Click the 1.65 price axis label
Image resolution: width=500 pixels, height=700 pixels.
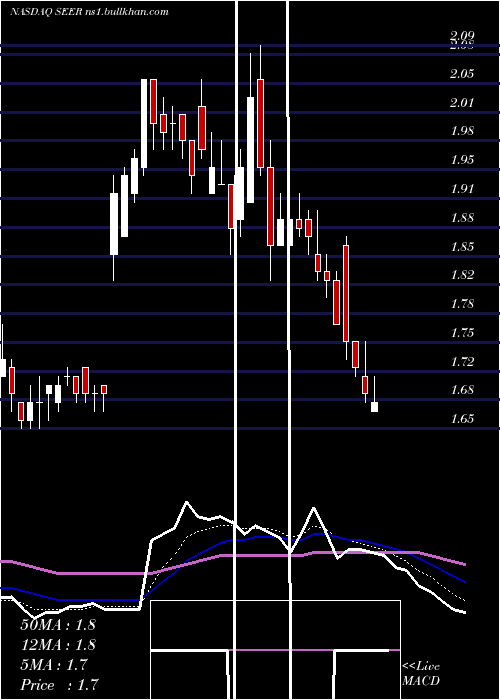tap(462, 419)
